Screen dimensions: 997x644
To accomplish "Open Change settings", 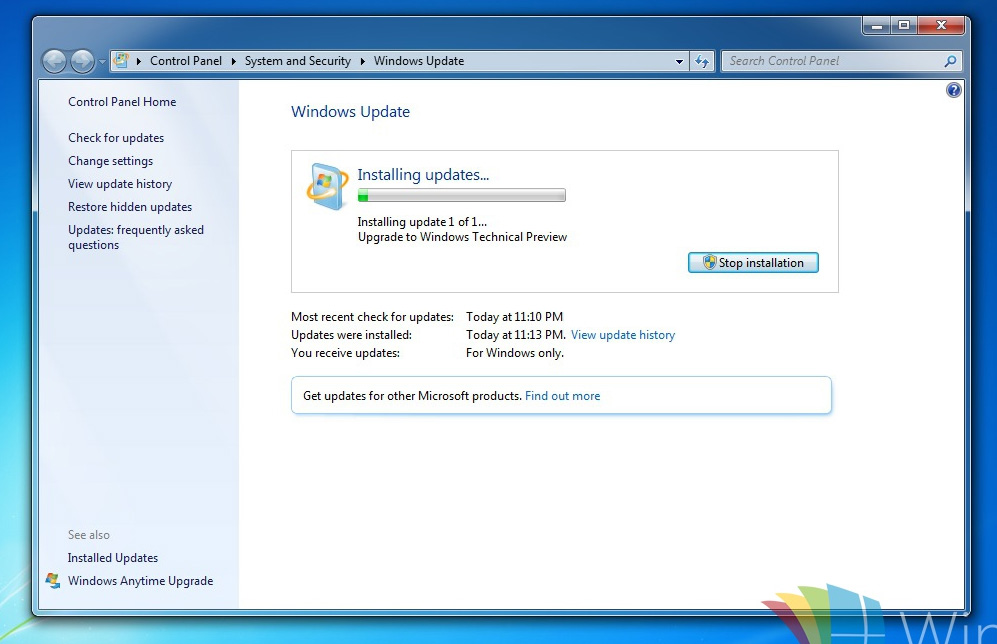I will coord(111,161).
